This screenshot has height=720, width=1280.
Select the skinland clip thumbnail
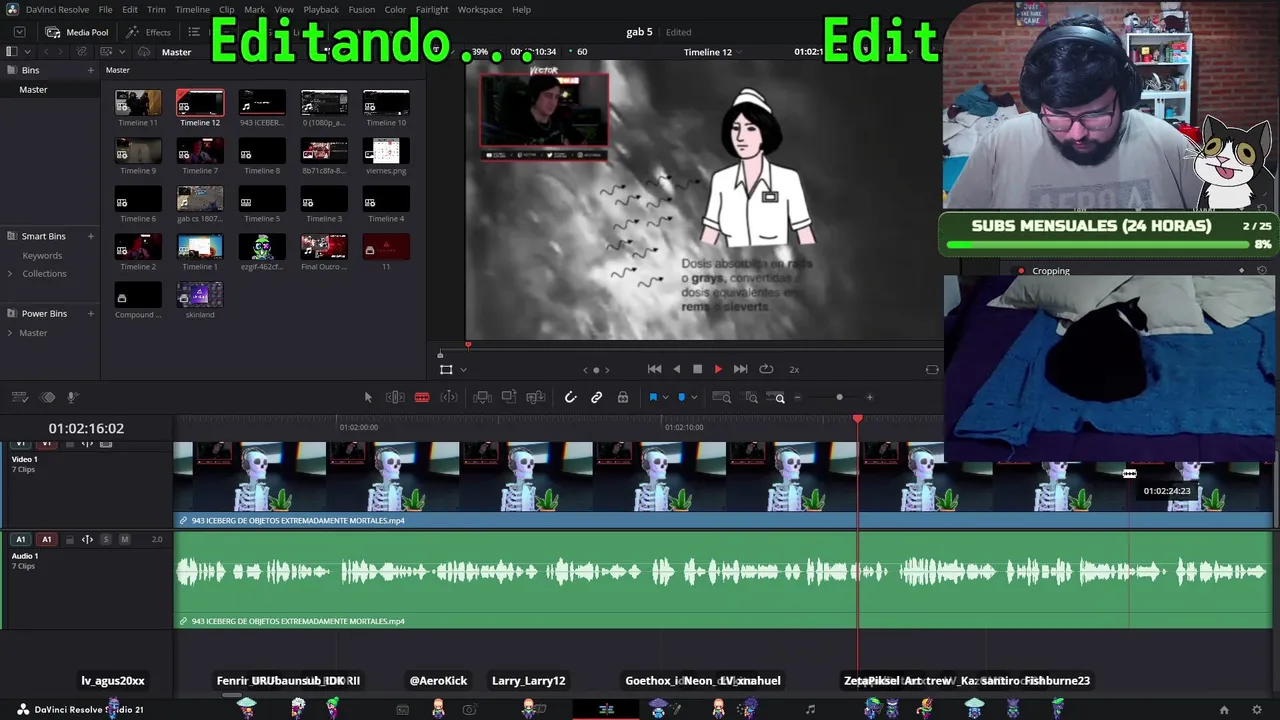pos(200,295)
